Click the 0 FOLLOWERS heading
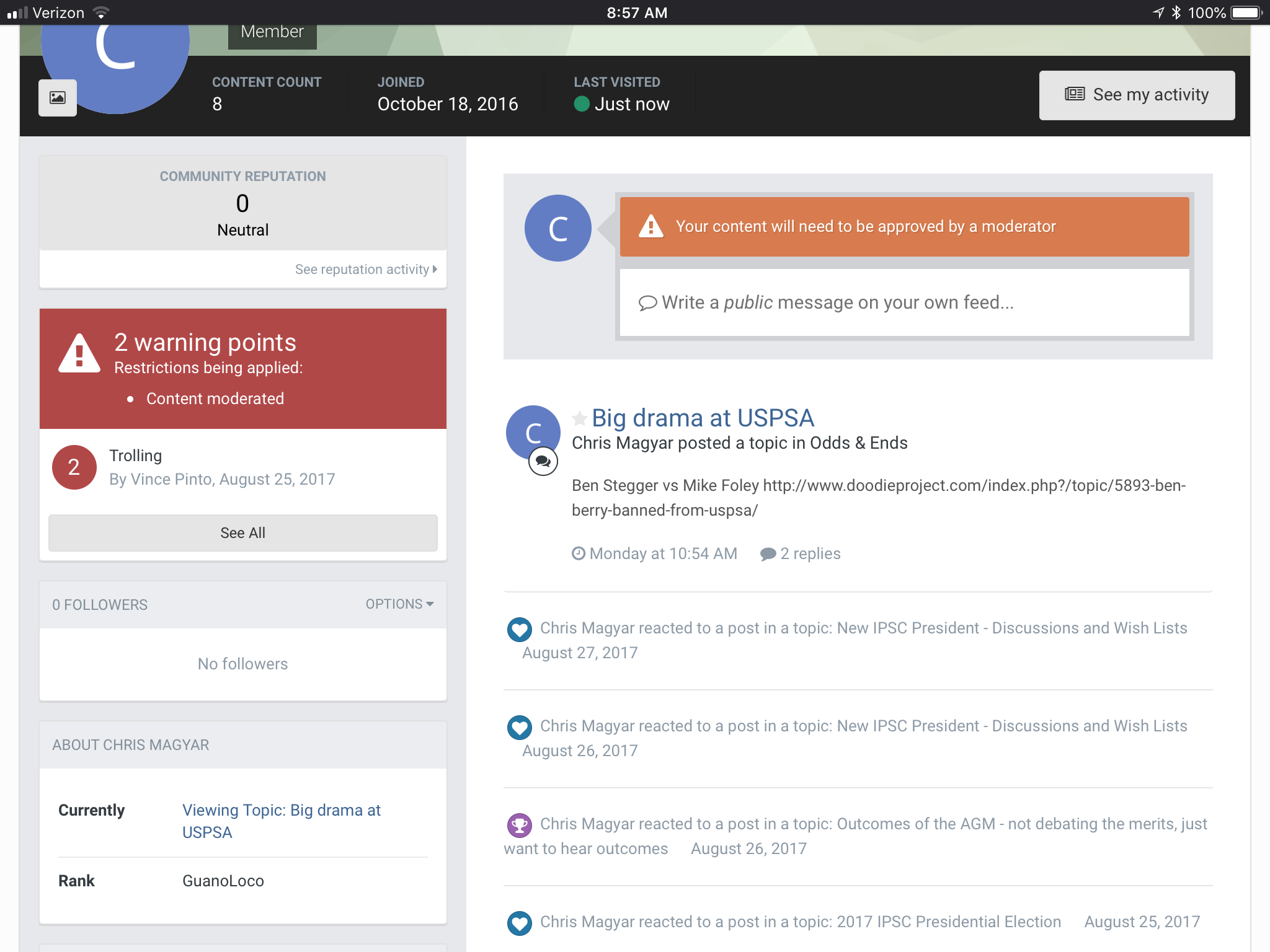 pyautogui.click(x=100, y=605)
